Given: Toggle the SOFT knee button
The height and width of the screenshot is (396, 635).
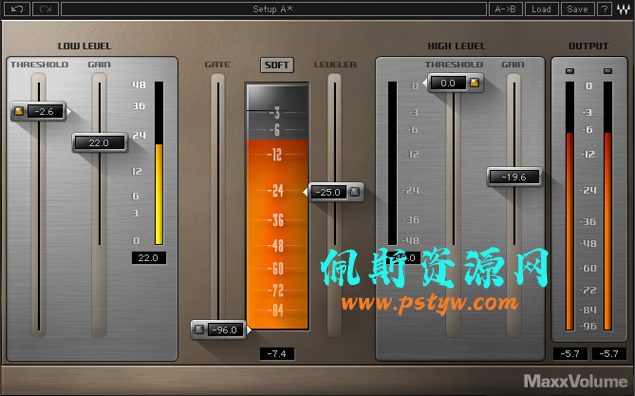Looking at the screenshot, I should click(277, 65).
